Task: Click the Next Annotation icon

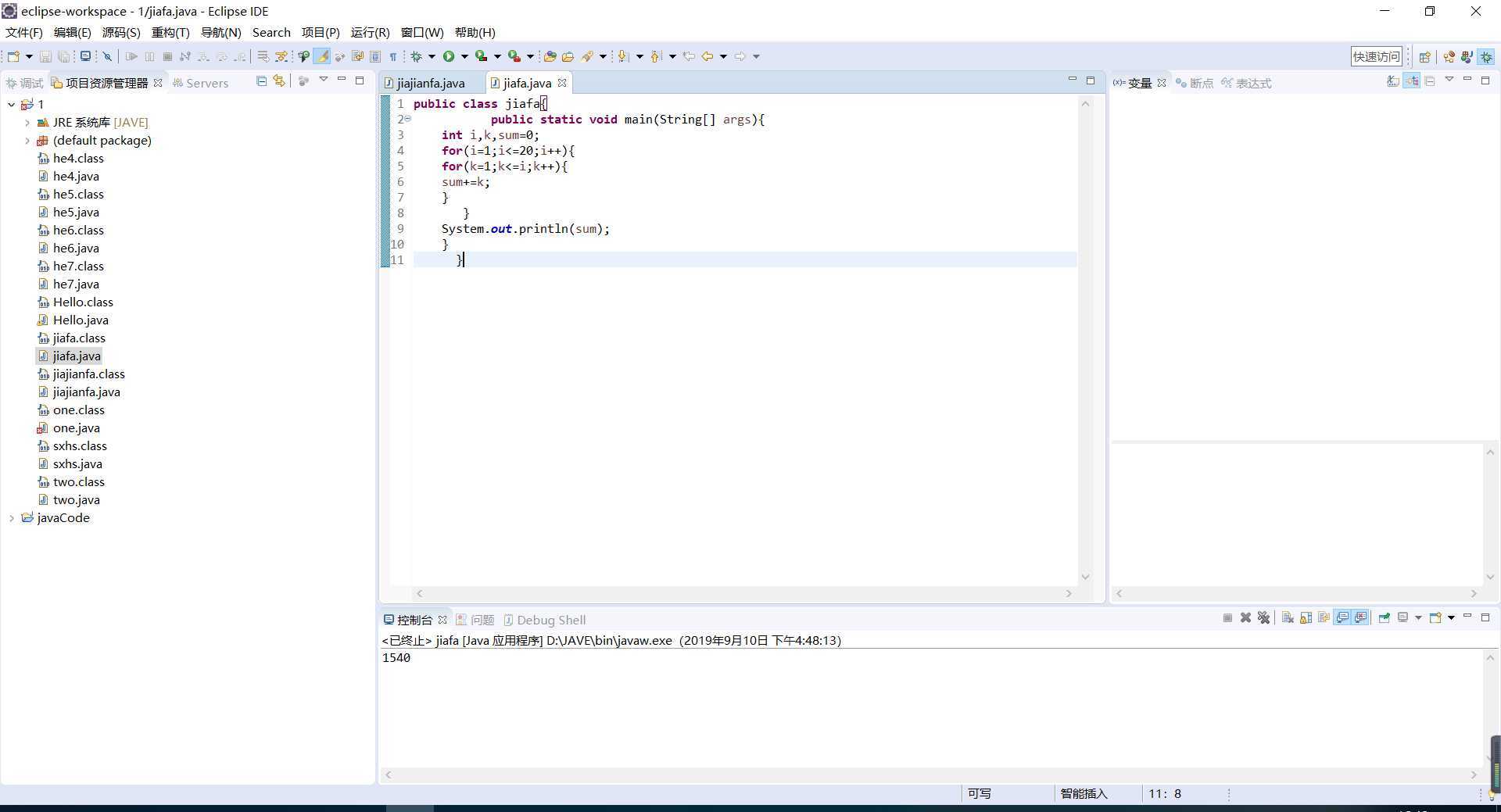Action: pos(622,56)
